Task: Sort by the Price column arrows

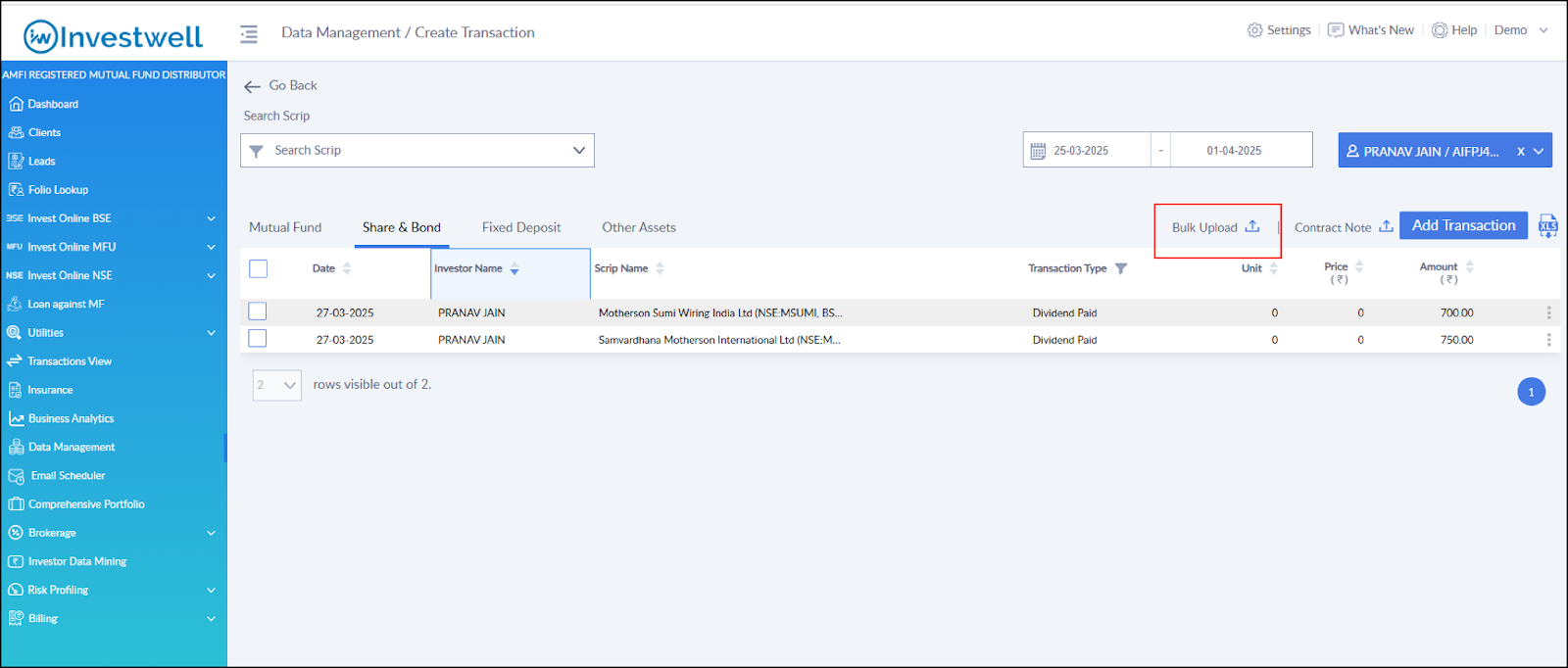Action: (x=1359, y=266)
